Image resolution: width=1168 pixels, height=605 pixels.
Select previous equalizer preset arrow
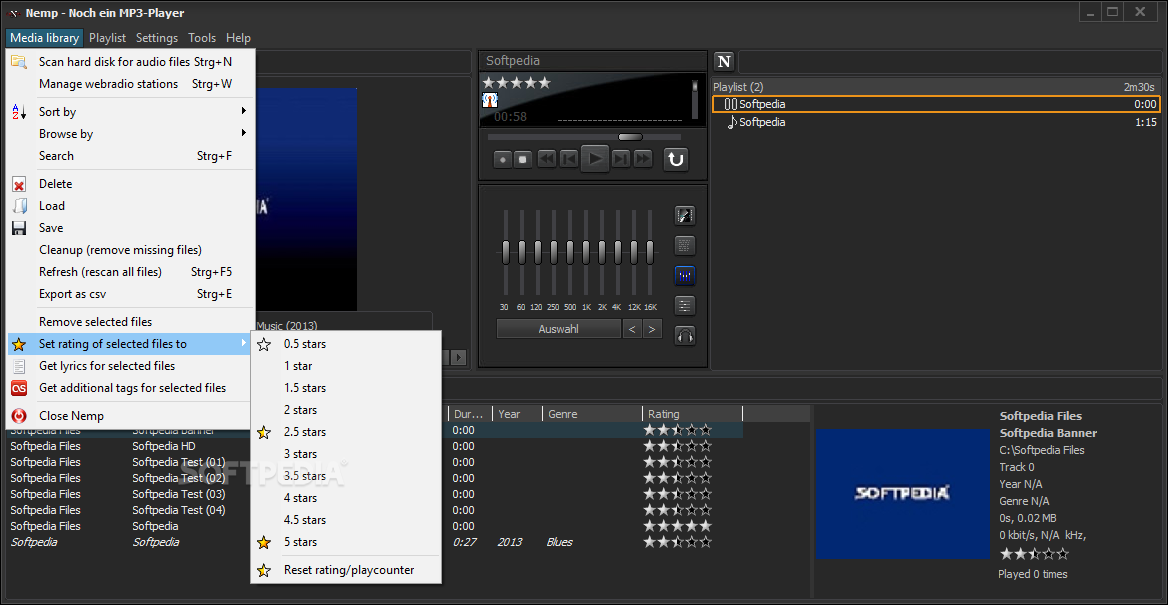pos(632,329)
